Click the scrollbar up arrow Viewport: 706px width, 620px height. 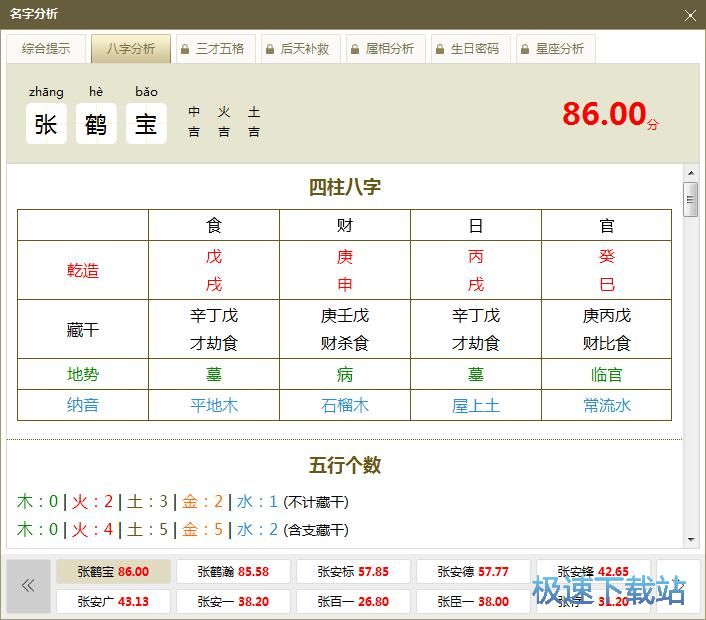691,173
